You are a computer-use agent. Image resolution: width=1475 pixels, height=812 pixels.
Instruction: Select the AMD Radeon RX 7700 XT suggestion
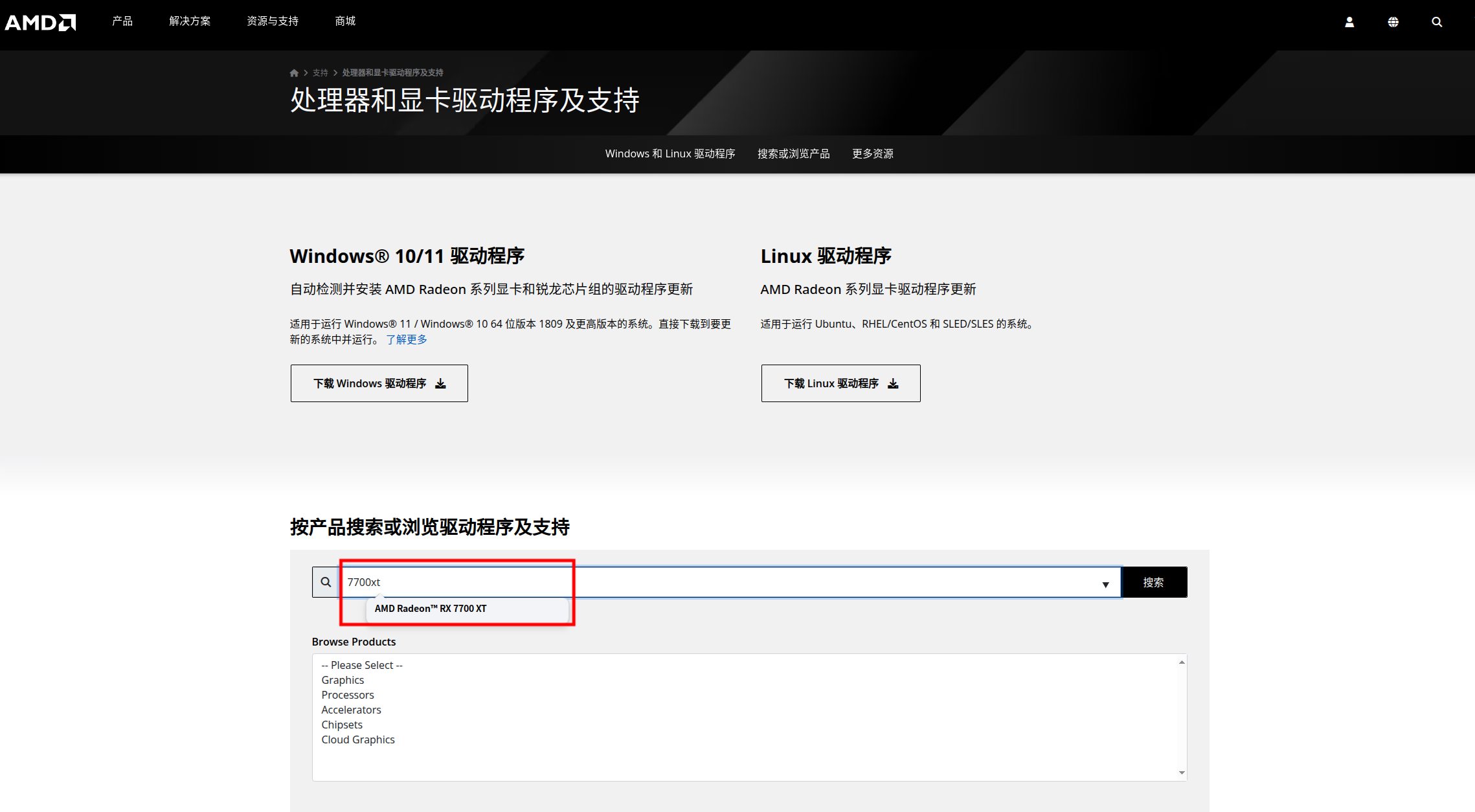coord(467,609)
